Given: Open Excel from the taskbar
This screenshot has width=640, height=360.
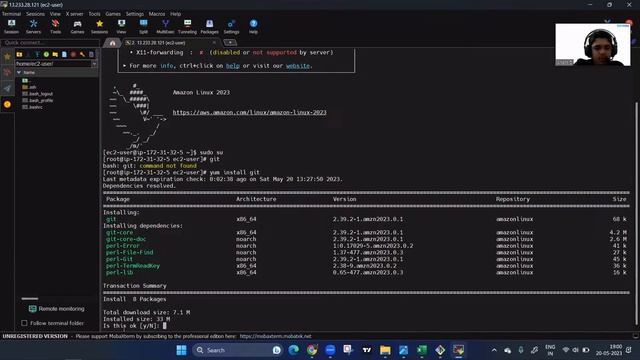Looking at the screenshot, I should pyautogui.click(x=422, y=350).
